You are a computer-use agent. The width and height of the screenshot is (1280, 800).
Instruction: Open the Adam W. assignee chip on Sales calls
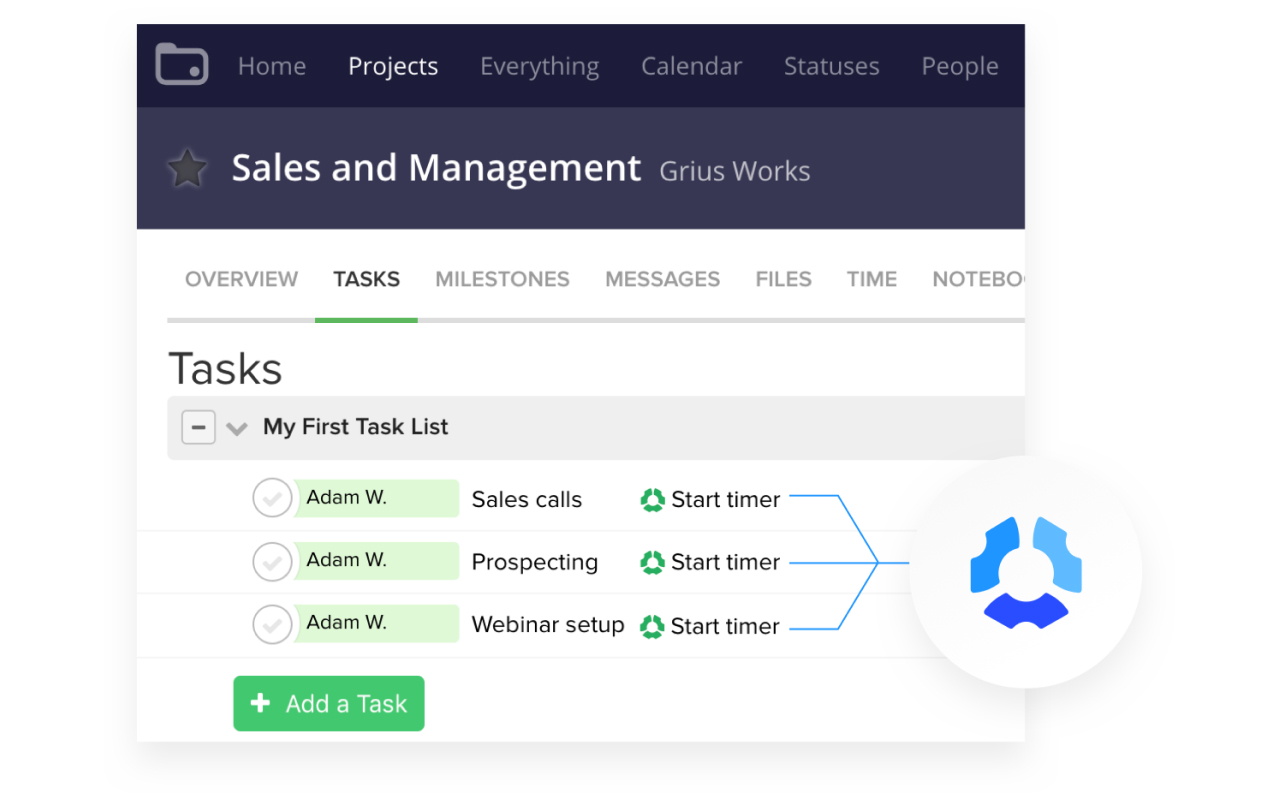(x=377, y=498)
